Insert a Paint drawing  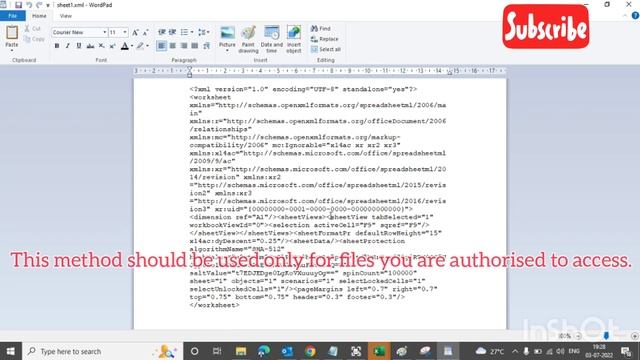coord(248,39)
